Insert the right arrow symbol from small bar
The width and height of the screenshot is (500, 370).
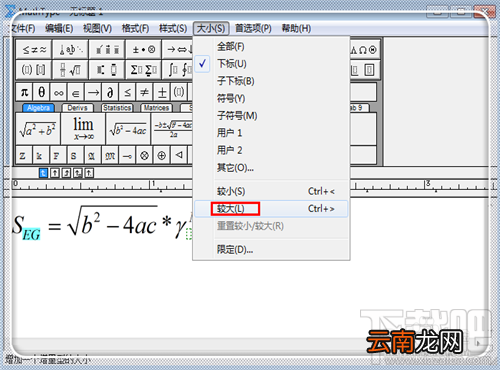tap(93, 92)
